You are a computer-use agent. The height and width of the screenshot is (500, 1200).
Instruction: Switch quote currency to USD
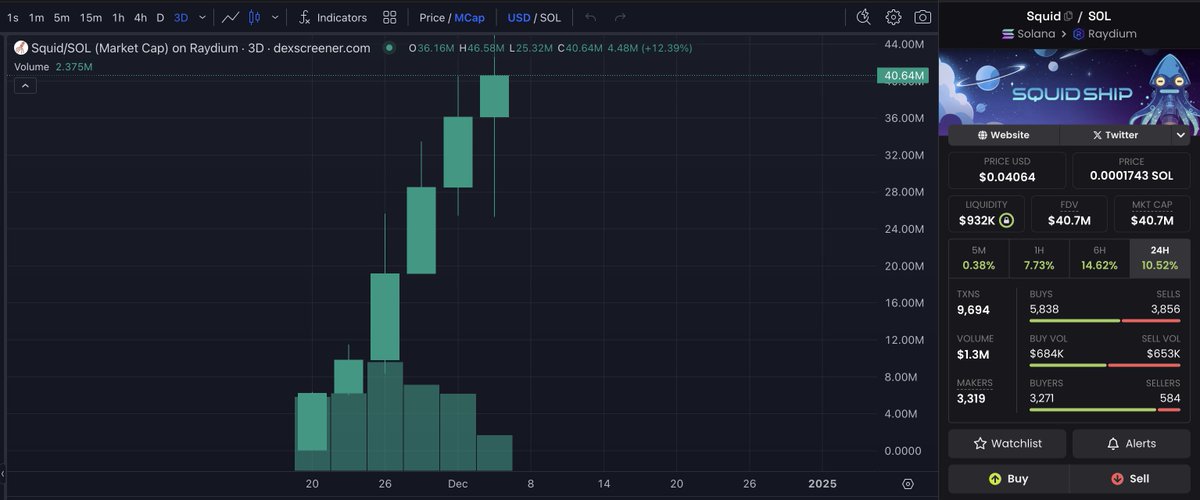(519, 18)
